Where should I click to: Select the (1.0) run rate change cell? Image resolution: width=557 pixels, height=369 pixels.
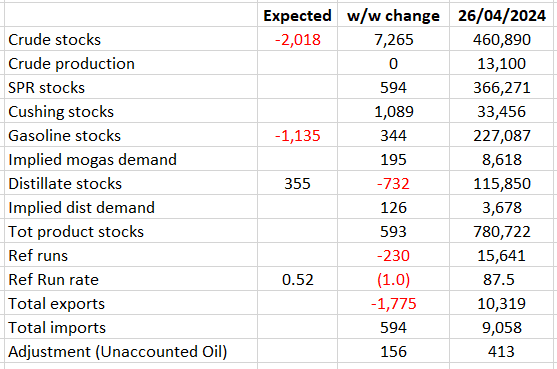[393, 279]
